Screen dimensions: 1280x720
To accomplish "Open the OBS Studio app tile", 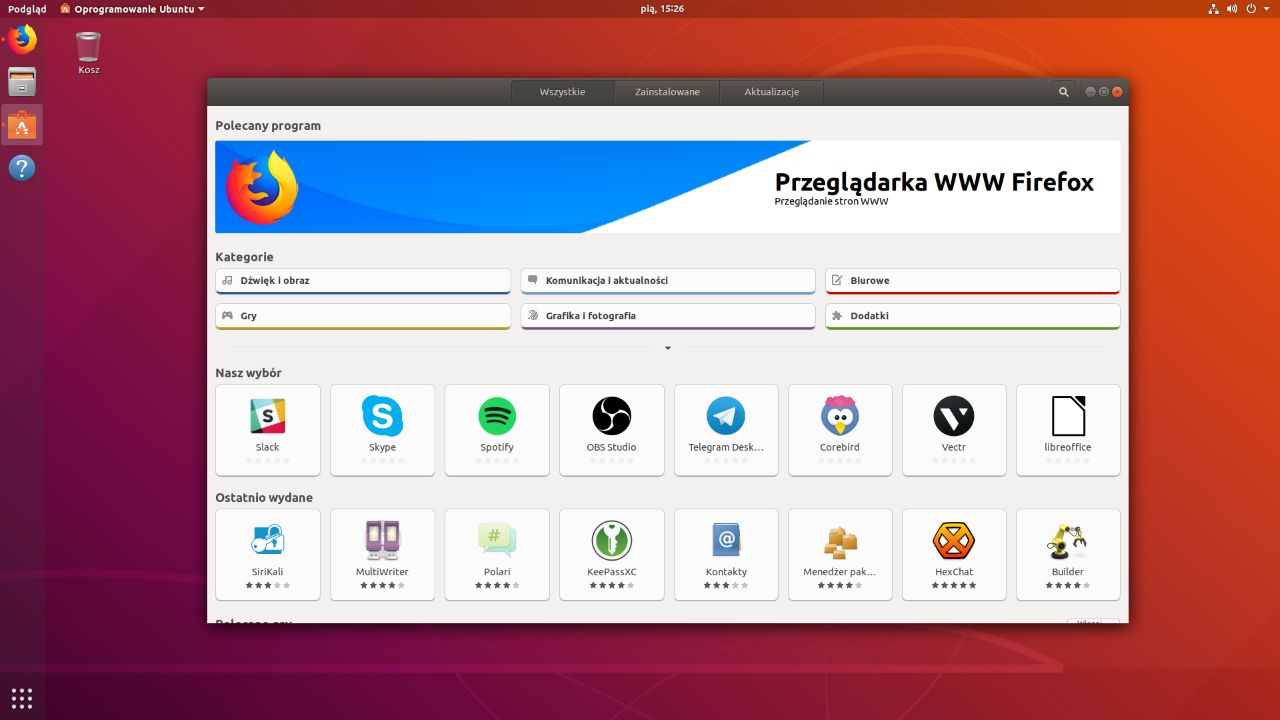I will [611, 430].
